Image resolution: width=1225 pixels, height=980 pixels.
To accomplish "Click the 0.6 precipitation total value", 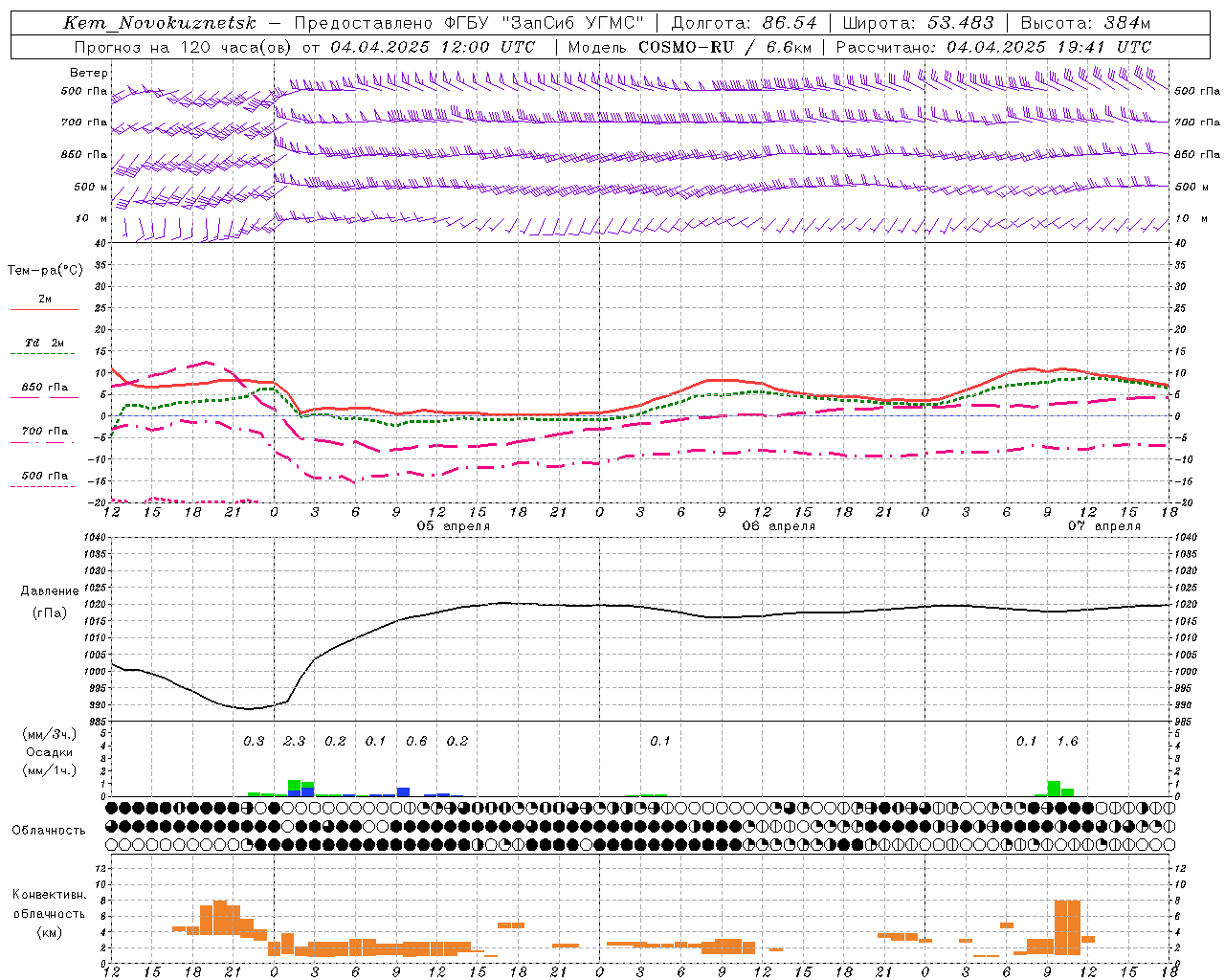I will coord(416,741).
